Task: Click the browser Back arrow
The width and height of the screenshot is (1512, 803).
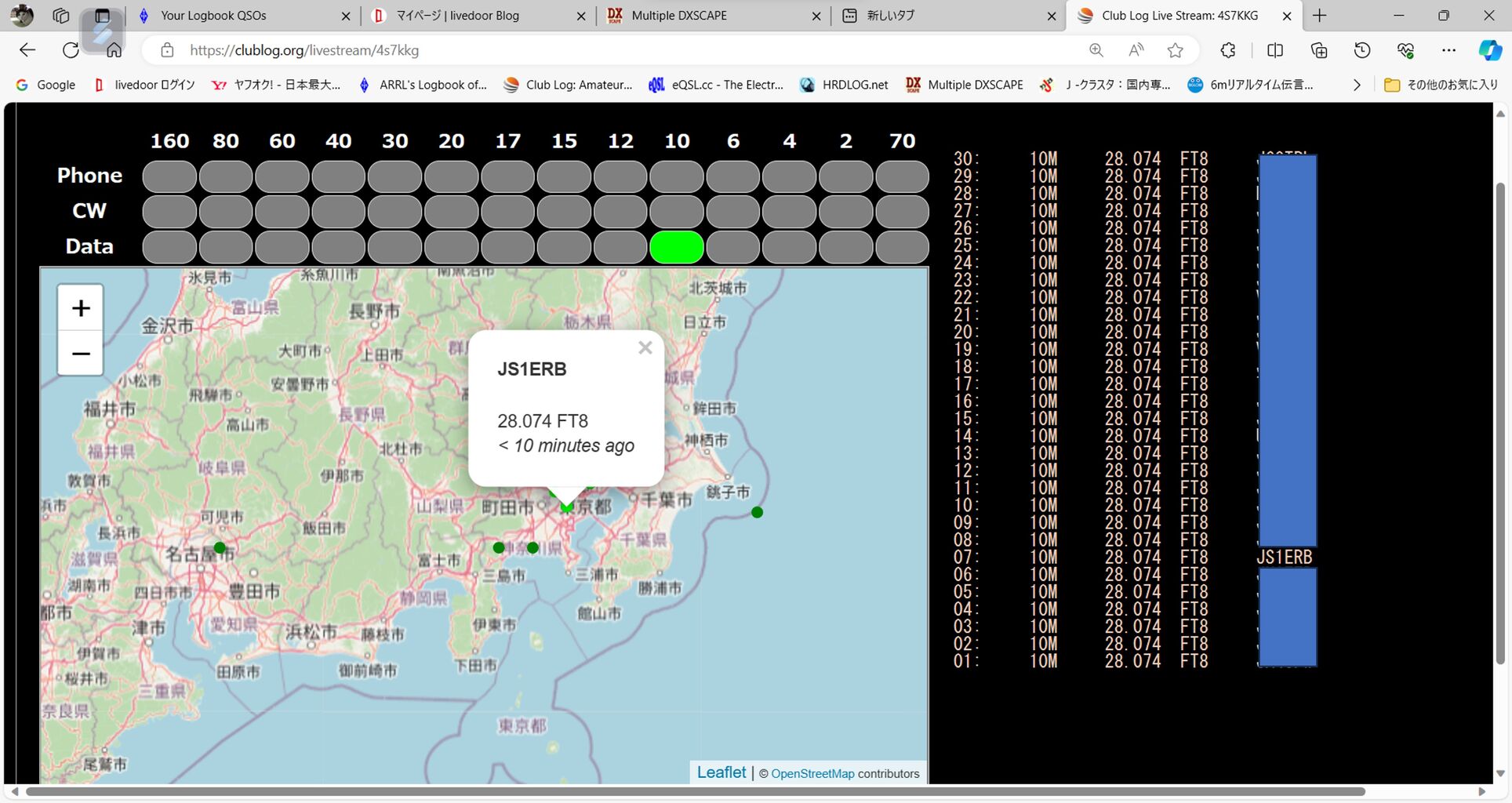Action: coord(27,50)
